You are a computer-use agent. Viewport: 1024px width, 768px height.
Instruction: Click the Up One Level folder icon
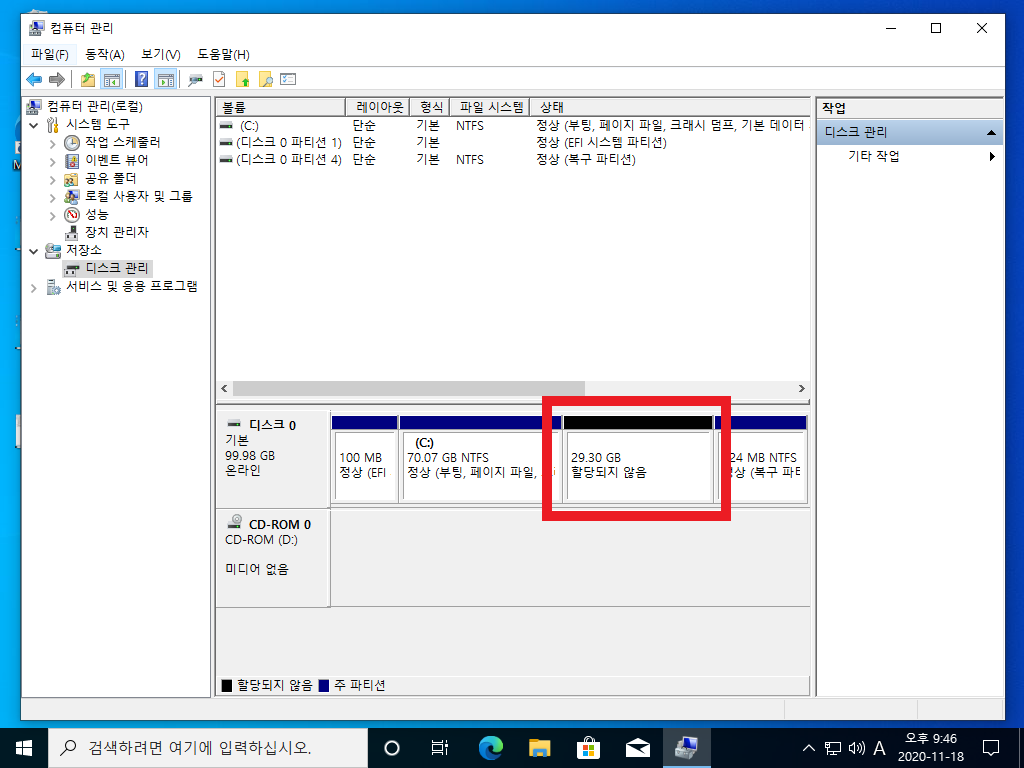tap(88, 80)
